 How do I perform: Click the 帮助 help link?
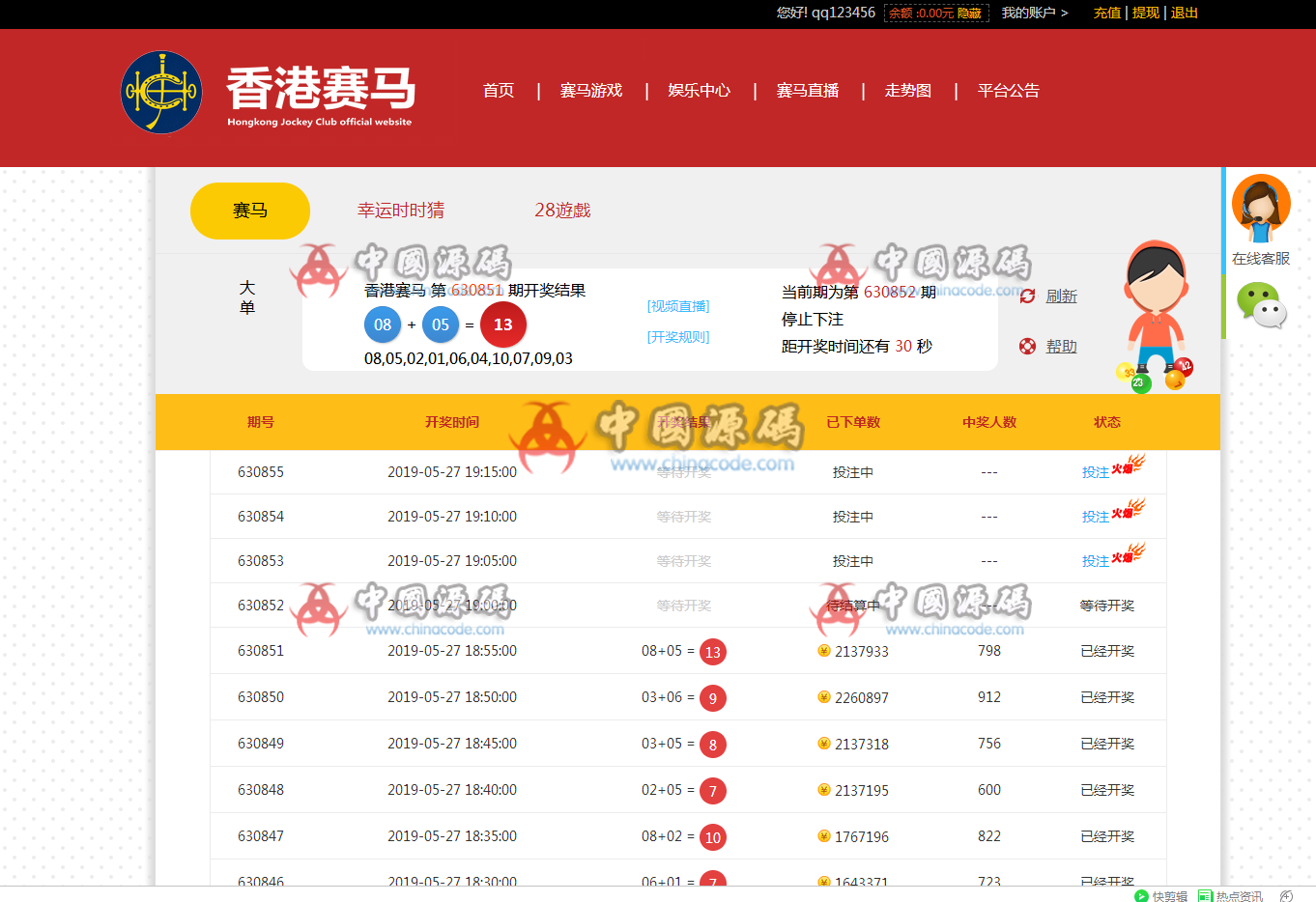[1062, 347]
